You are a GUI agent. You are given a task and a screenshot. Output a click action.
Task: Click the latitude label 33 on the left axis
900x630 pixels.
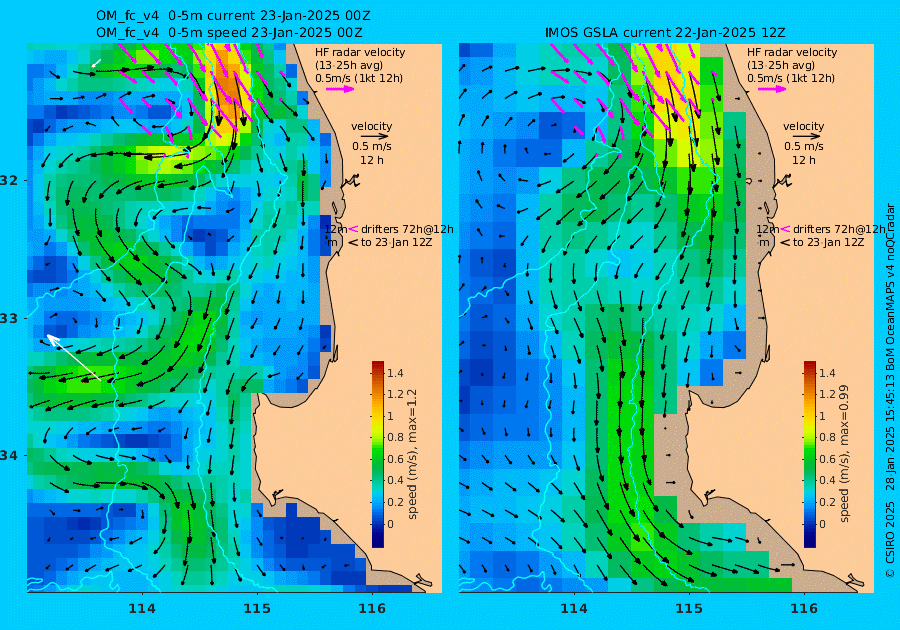click(x=9, y=318)
